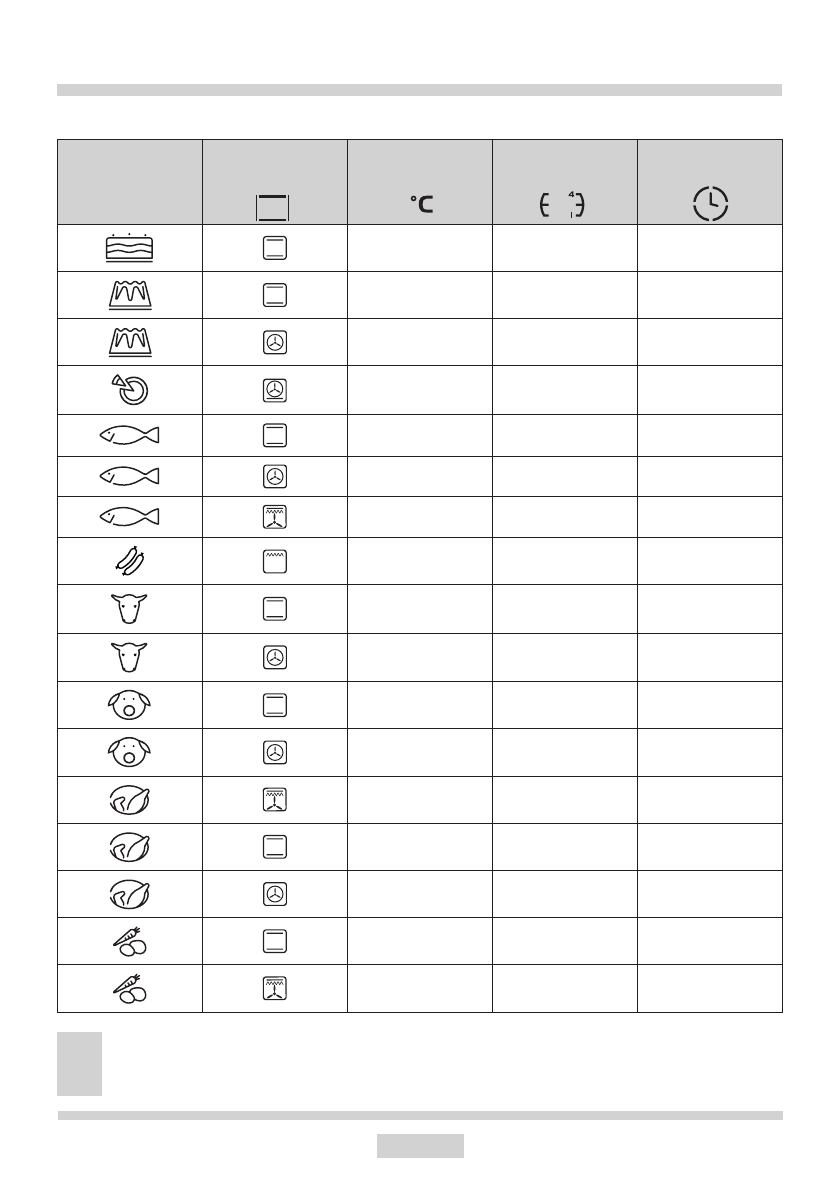
Task: Click the degrees Celsius symbol in header
Action: point(421,206)
